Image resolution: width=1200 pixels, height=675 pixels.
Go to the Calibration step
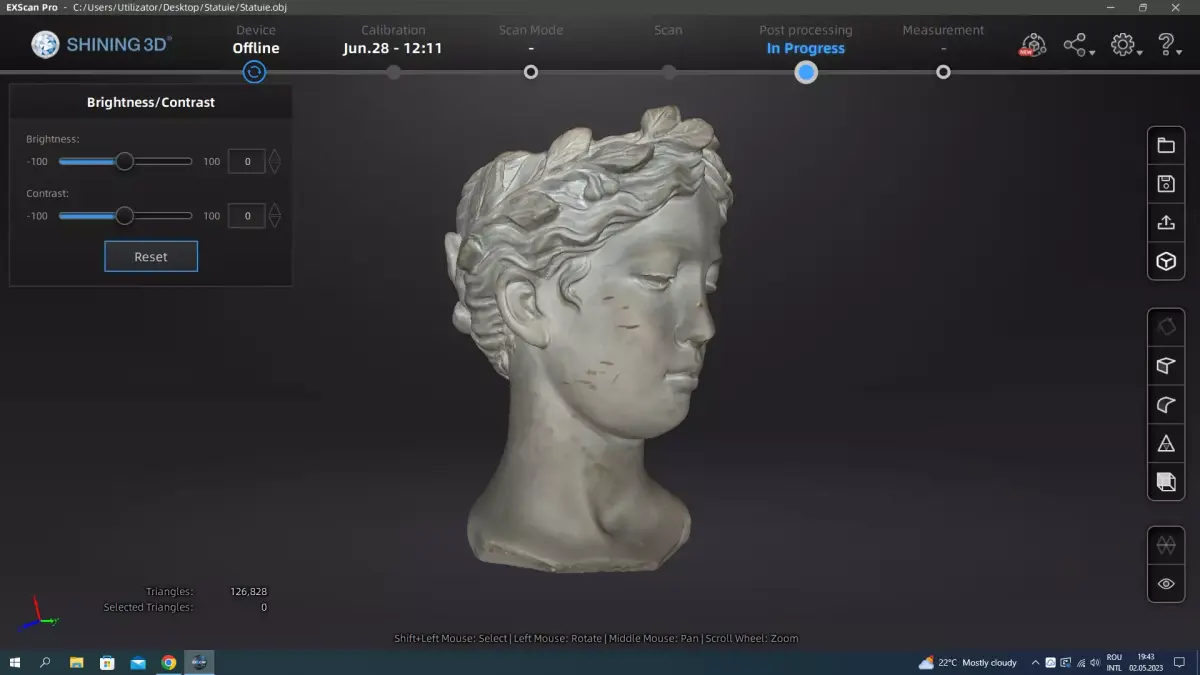(x=393, y=40)
